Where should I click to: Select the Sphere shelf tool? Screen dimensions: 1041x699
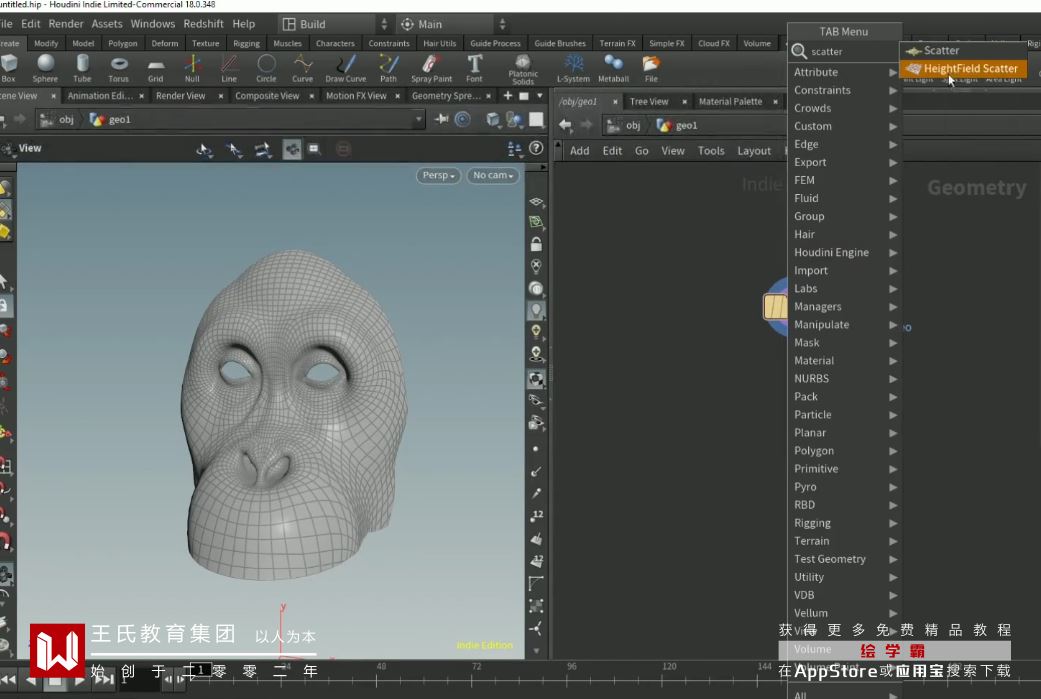(45, 67)
